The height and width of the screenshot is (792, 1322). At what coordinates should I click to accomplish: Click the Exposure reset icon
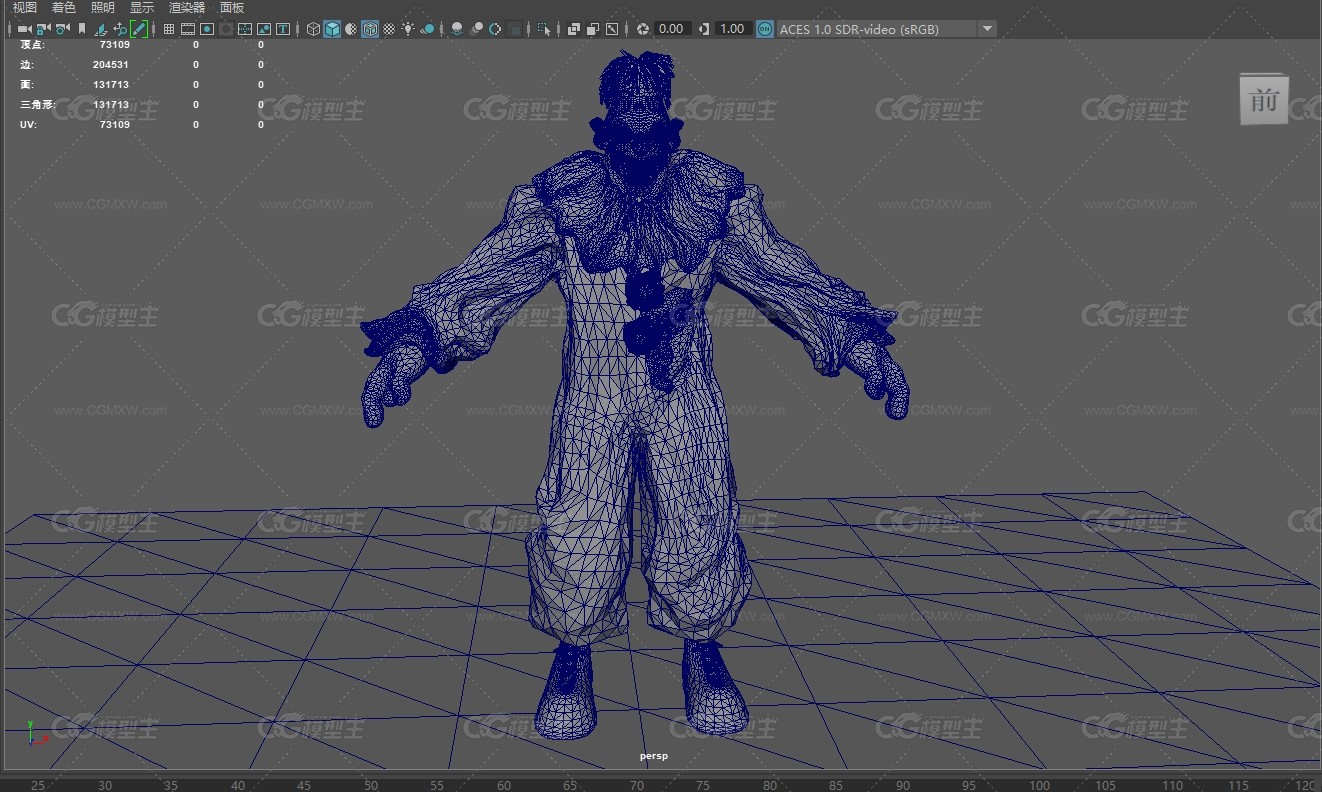tap(643, 29)
